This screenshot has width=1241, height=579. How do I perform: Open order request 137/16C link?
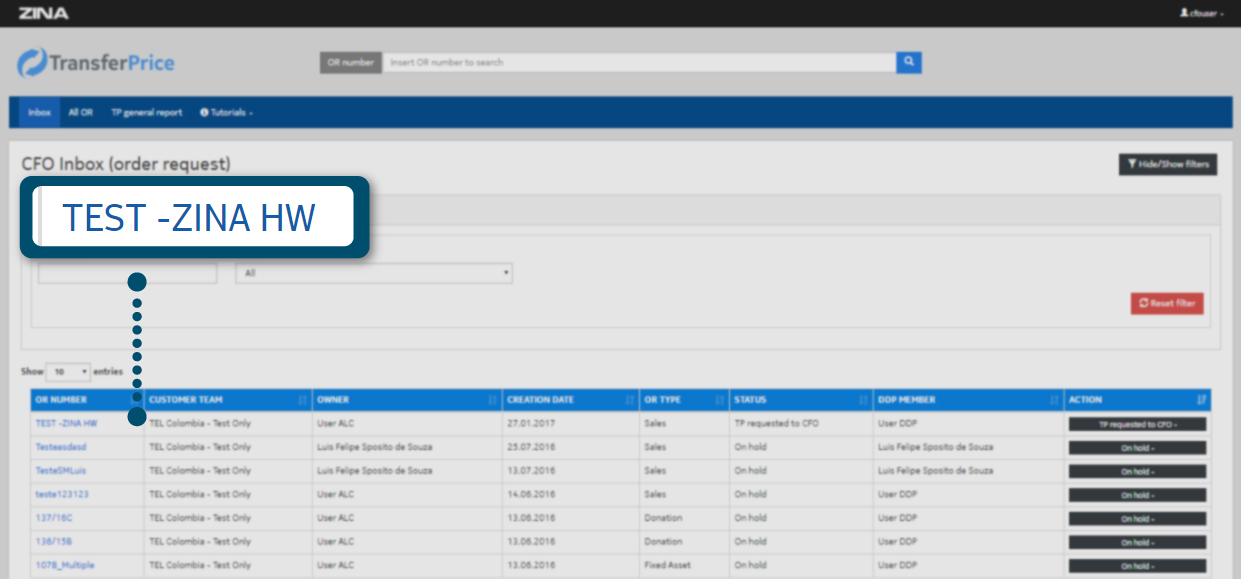click(53, 518)
